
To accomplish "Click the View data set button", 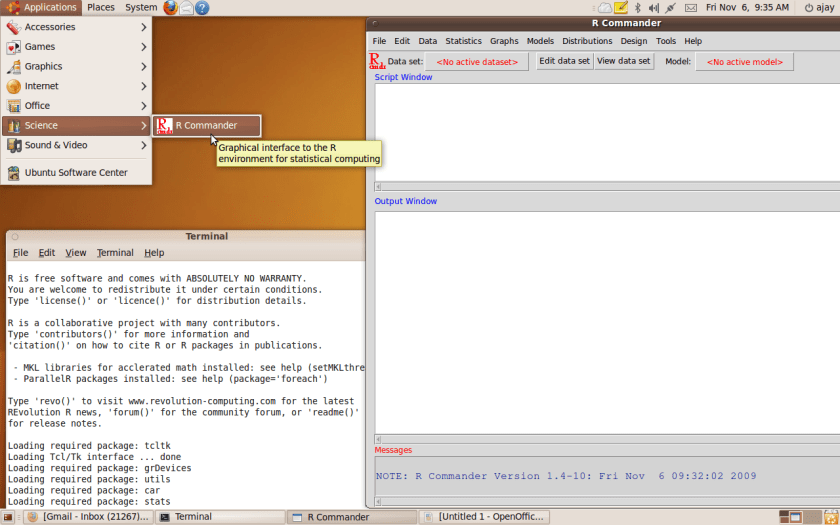I will (x=624, y=61).
